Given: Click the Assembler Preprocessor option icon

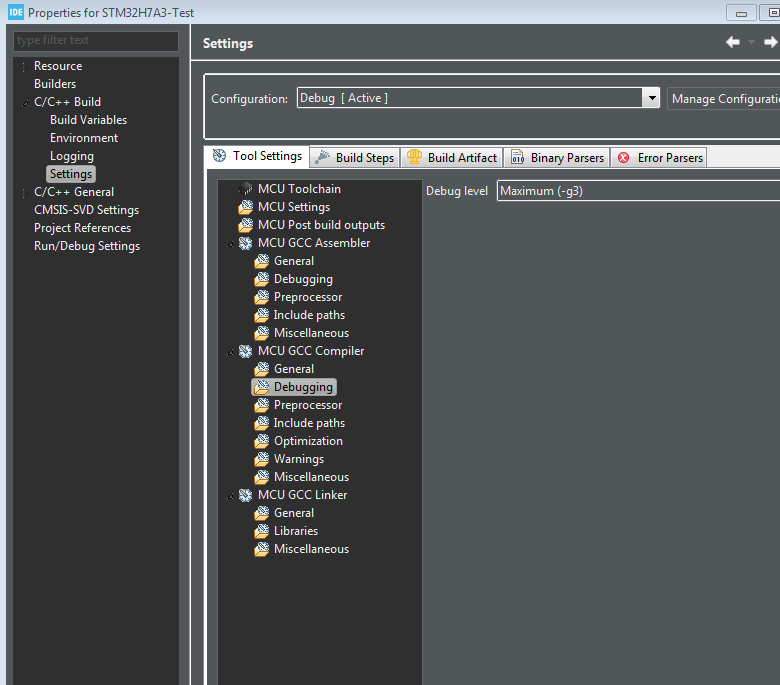Looking at the screenshot, I should 262,296.
